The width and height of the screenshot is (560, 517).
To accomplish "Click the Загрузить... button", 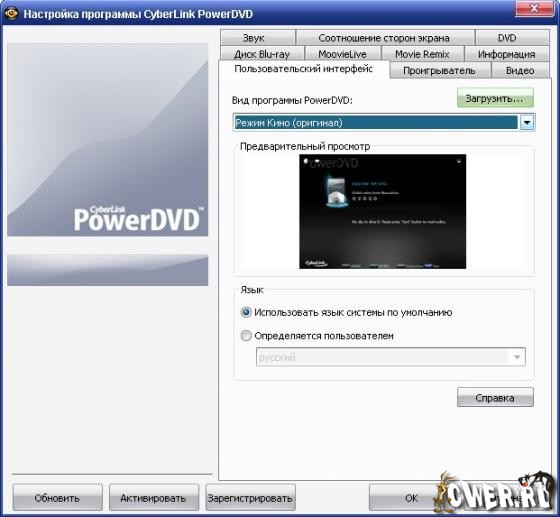I will point(495,98).
